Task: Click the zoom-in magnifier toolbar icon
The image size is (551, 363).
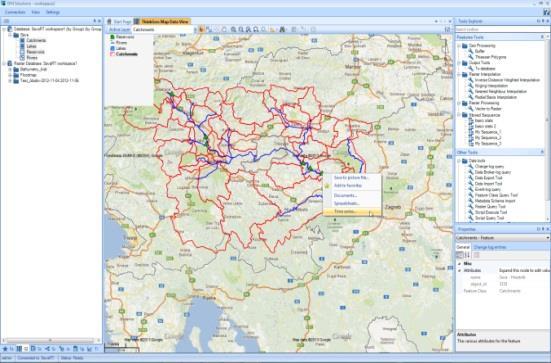Action: tap(233, 30)
